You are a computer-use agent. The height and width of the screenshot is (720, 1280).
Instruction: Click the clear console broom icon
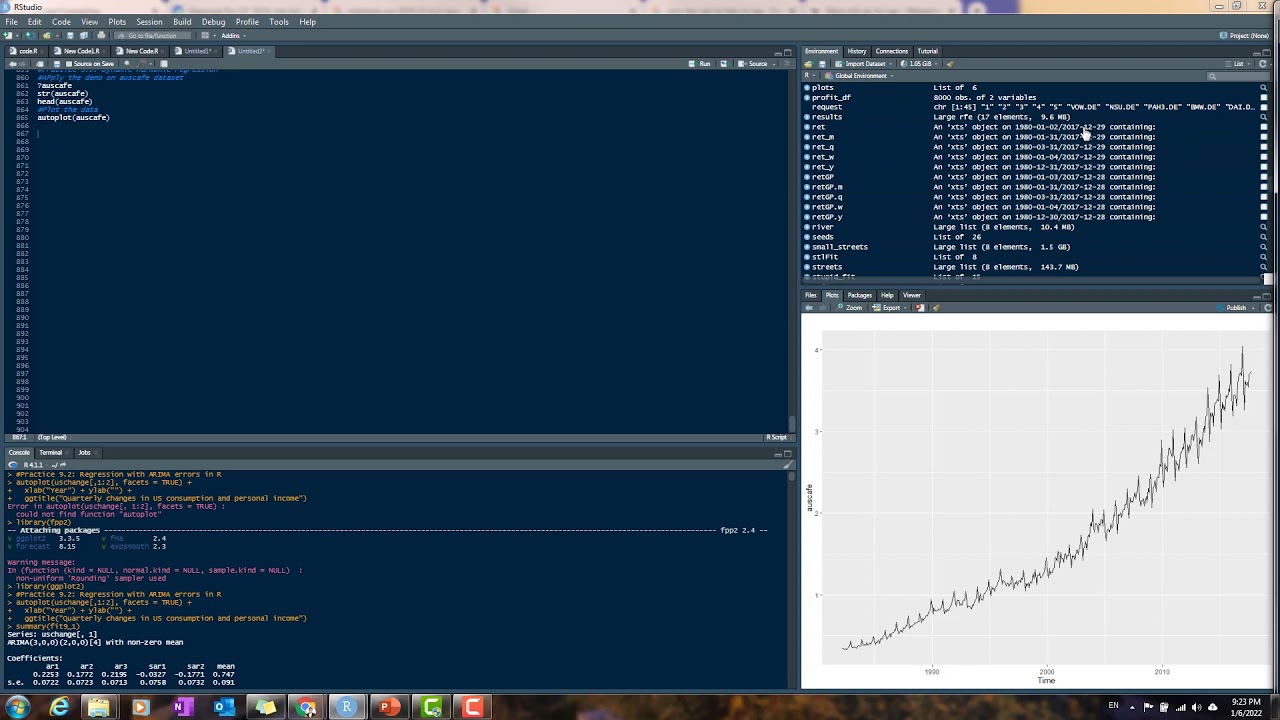click(787, 465)
